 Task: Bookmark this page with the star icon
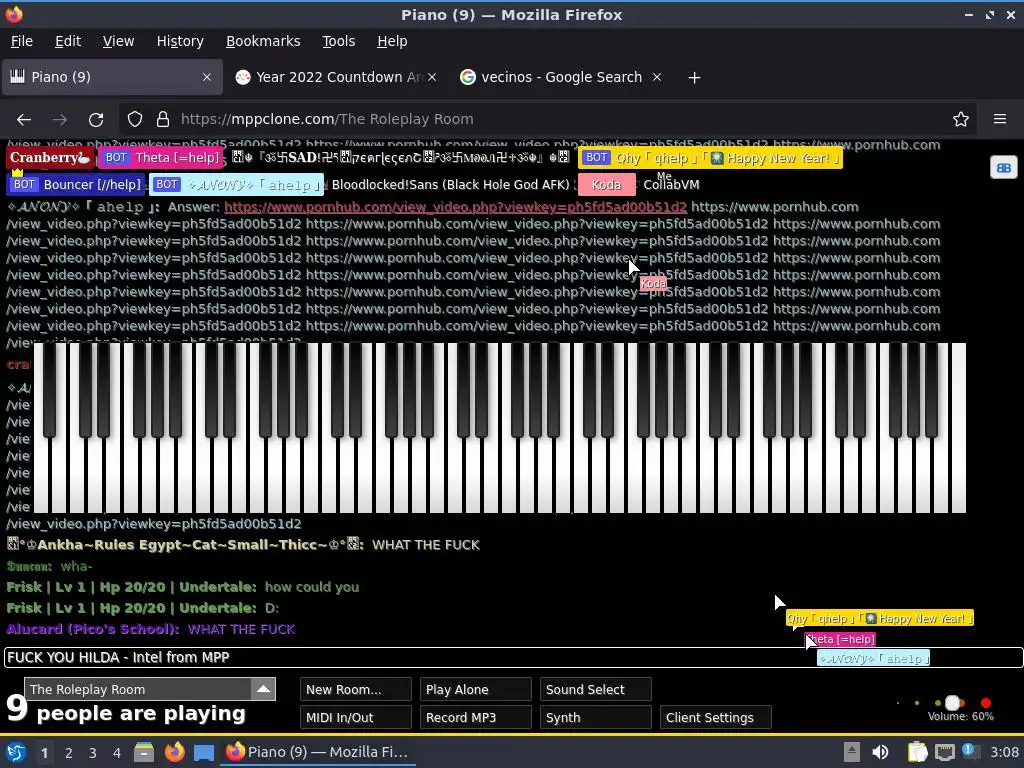pyautogui.click(x=960, y=120)
